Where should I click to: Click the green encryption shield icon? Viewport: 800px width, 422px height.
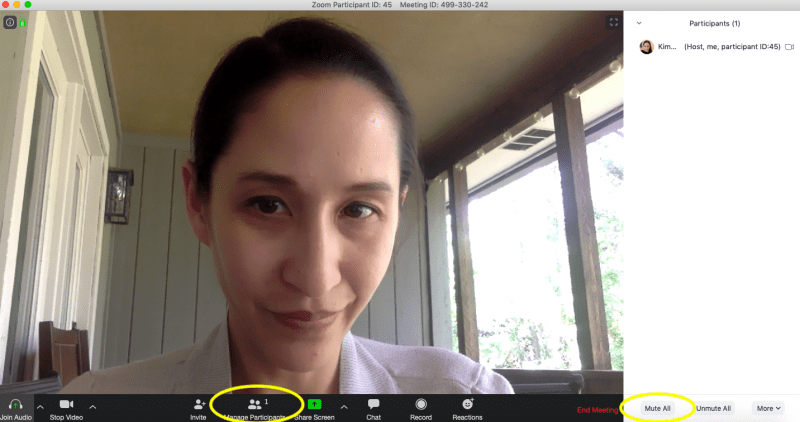point(22,22)
